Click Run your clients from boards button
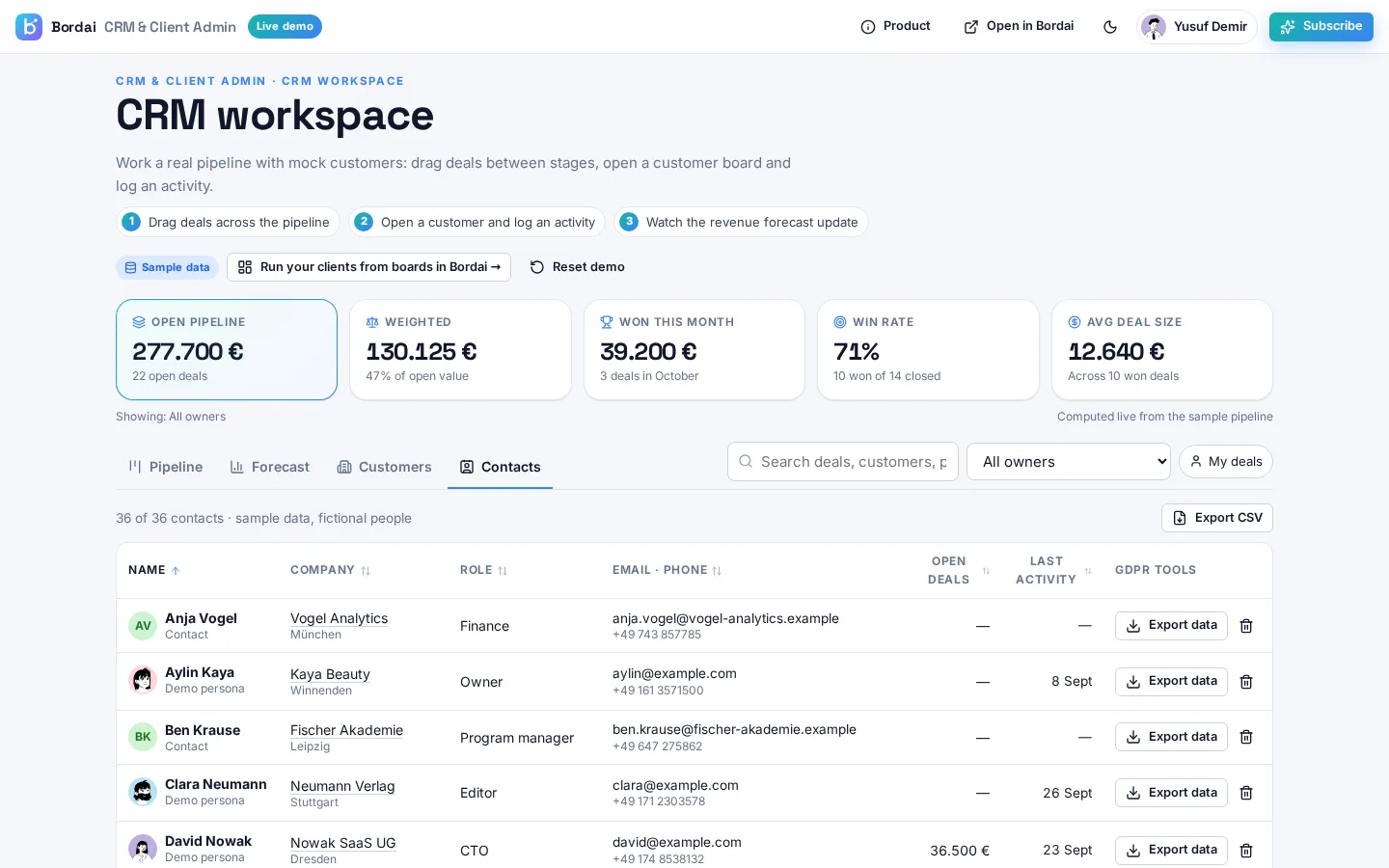Image resolution: width=1389 pixels, height=868 pixels. point(368,267)
